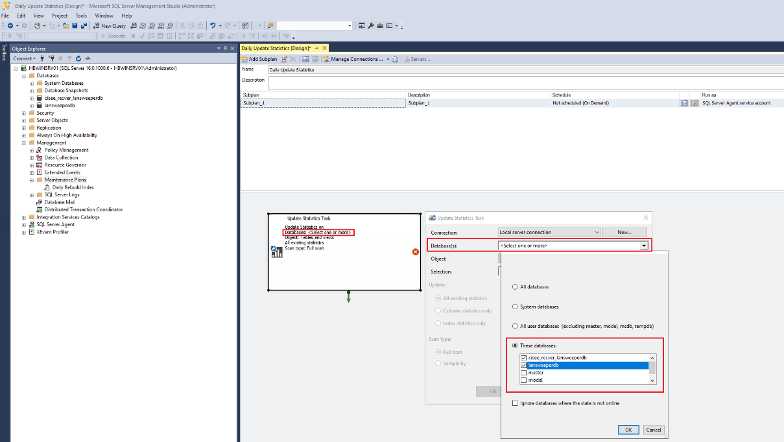Click the Update Statistics Task bar chart icon
Screen dimensions: 784x442
(x=276, y=252)
